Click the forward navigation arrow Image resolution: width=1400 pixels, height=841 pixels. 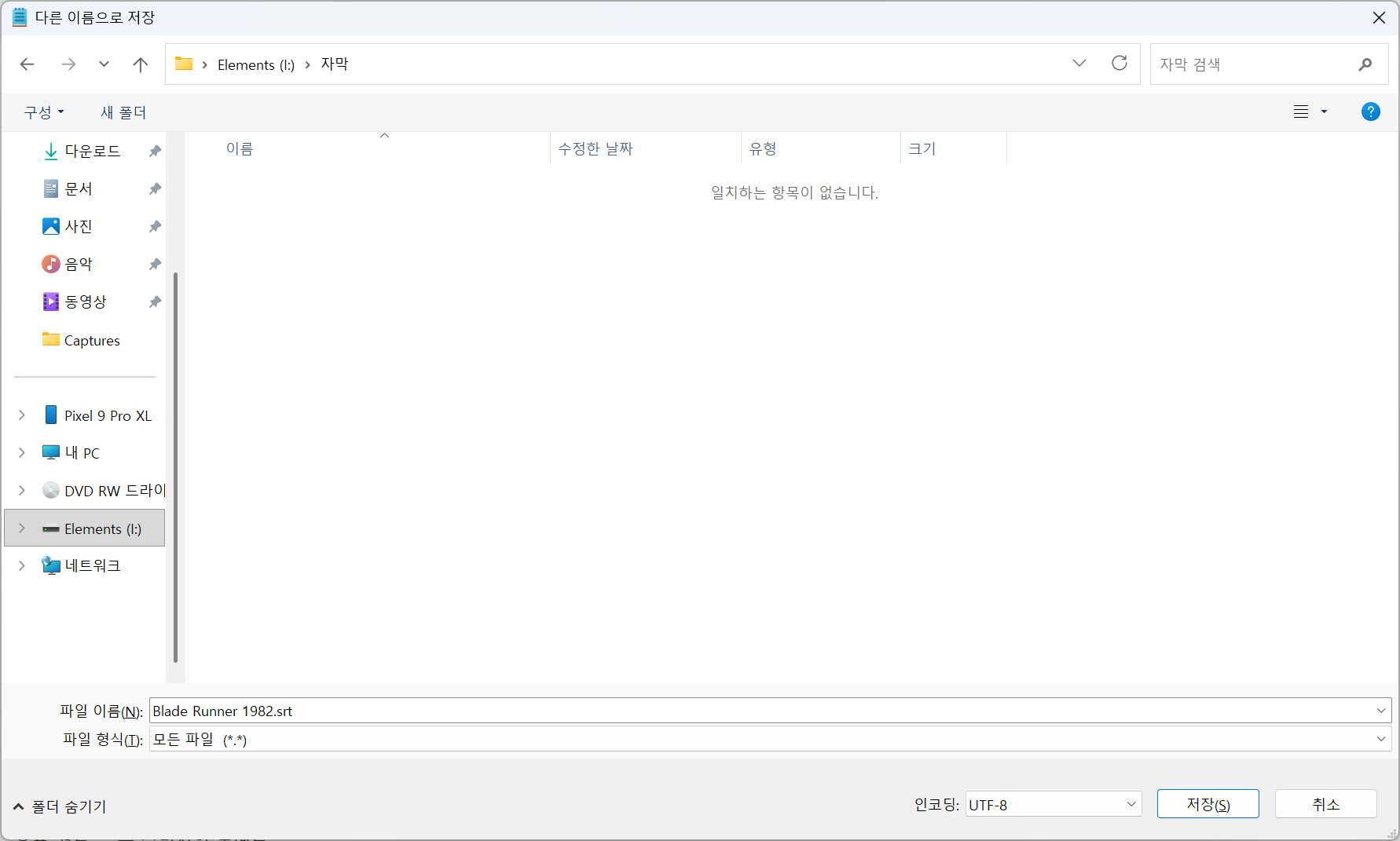tap(68, 64)
